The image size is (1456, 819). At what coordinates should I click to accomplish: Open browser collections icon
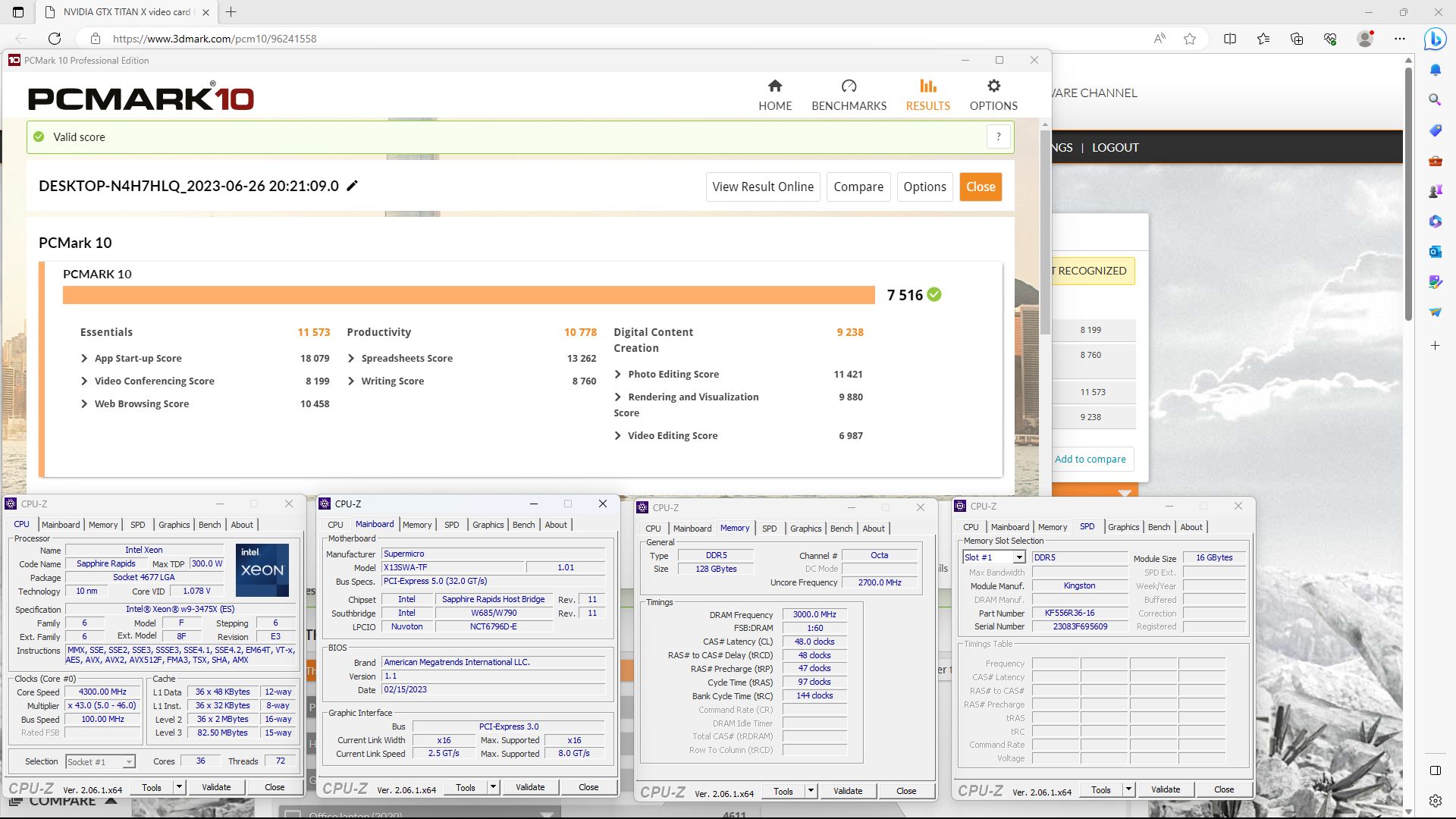click(1297, 39)
